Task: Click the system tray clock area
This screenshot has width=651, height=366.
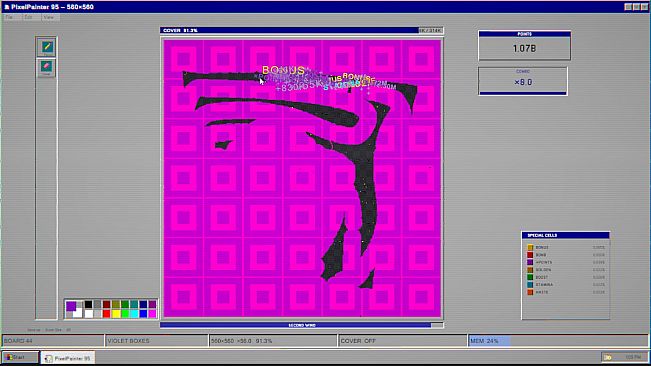Action: 624,357
